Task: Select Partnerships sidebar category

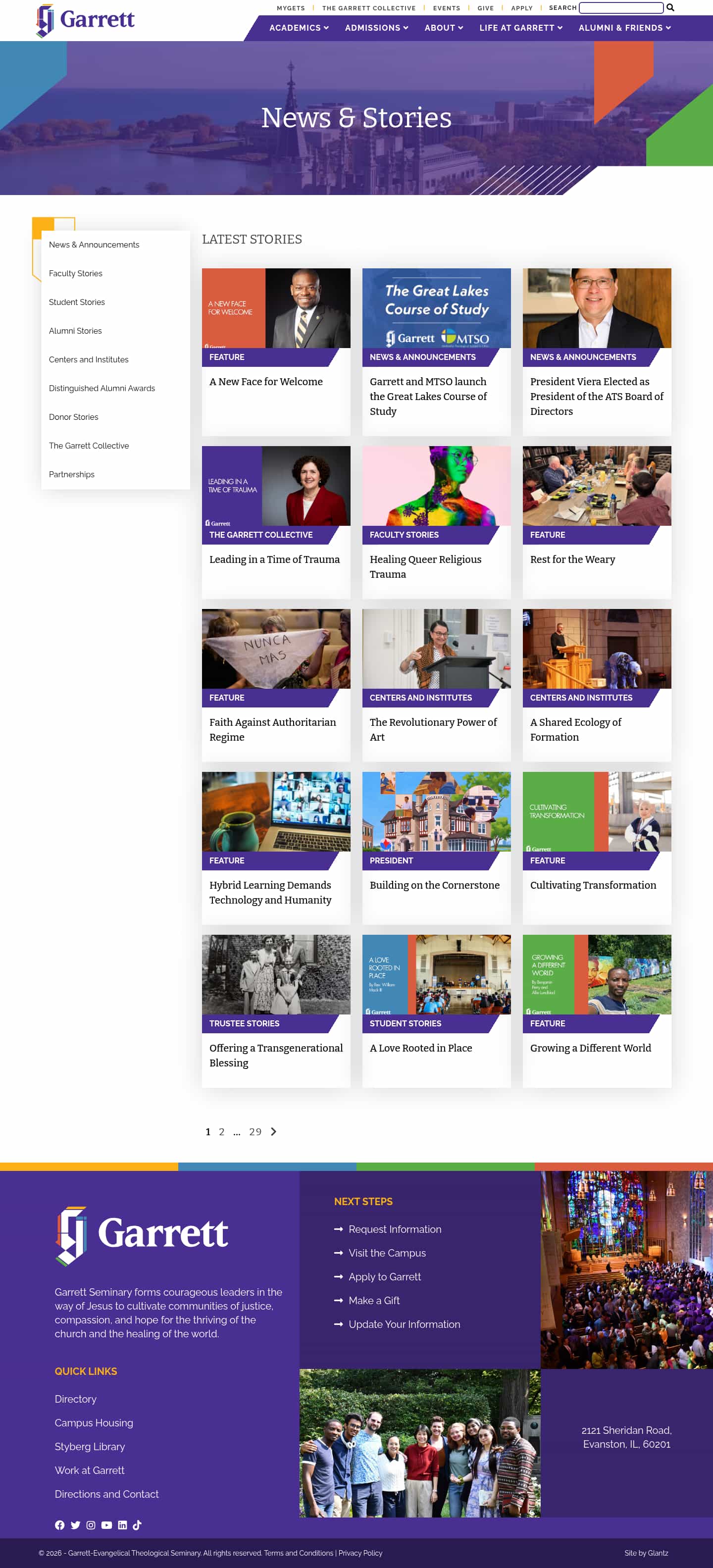Action: pos(72,474)
